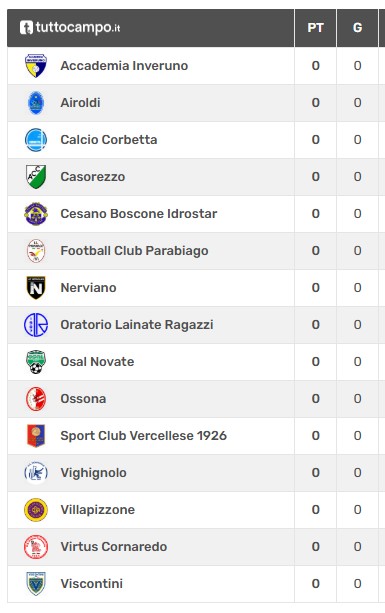Screen dimensions: 385x613
Task: Click the Accademia Inveruno team crest
Action: pos(36,66)
